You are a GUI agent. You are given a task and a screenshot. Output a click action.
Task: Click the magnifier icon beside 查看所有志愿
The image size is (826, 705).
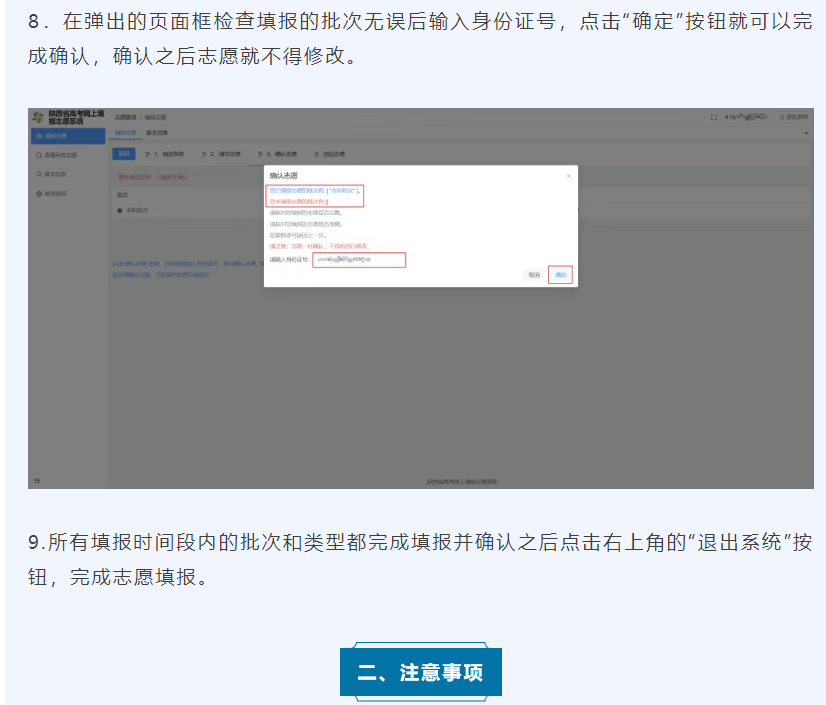coord(38,155)
